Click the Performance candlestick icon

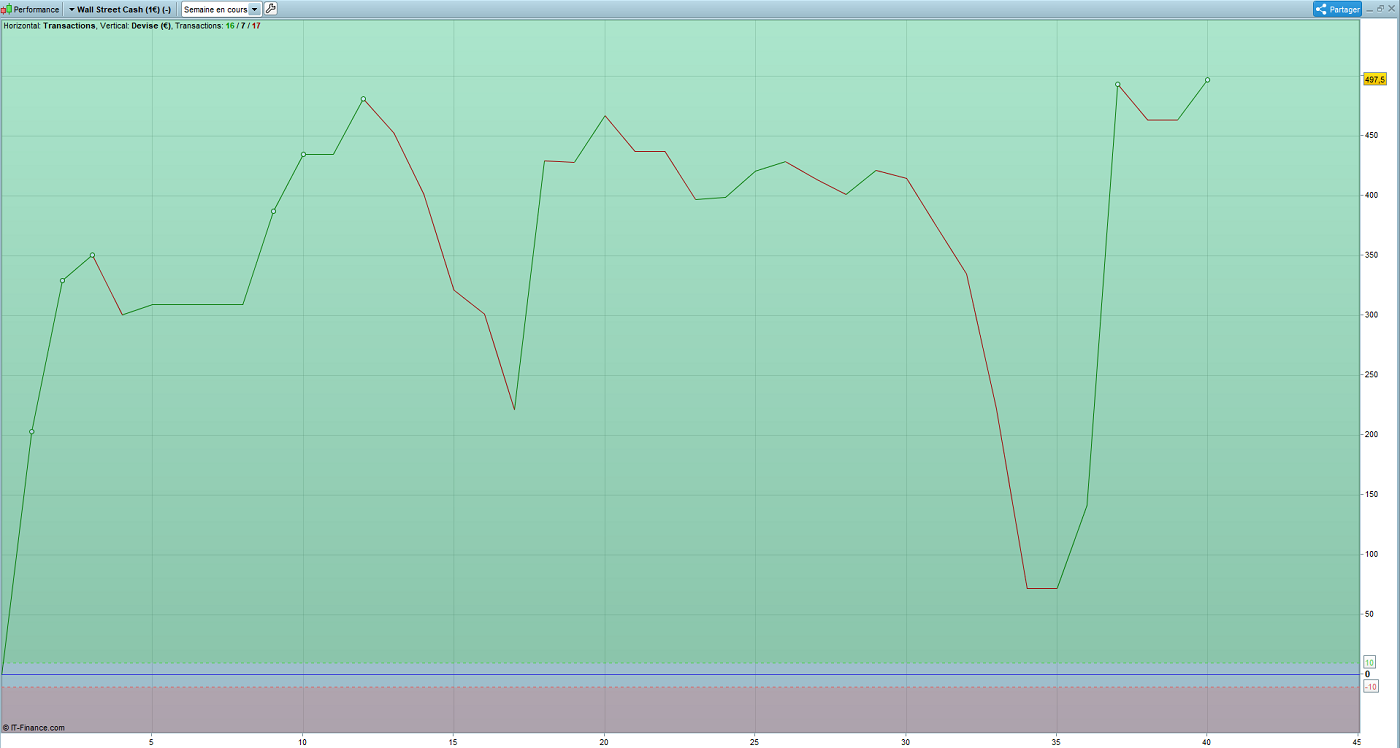[x=6, y=9]
